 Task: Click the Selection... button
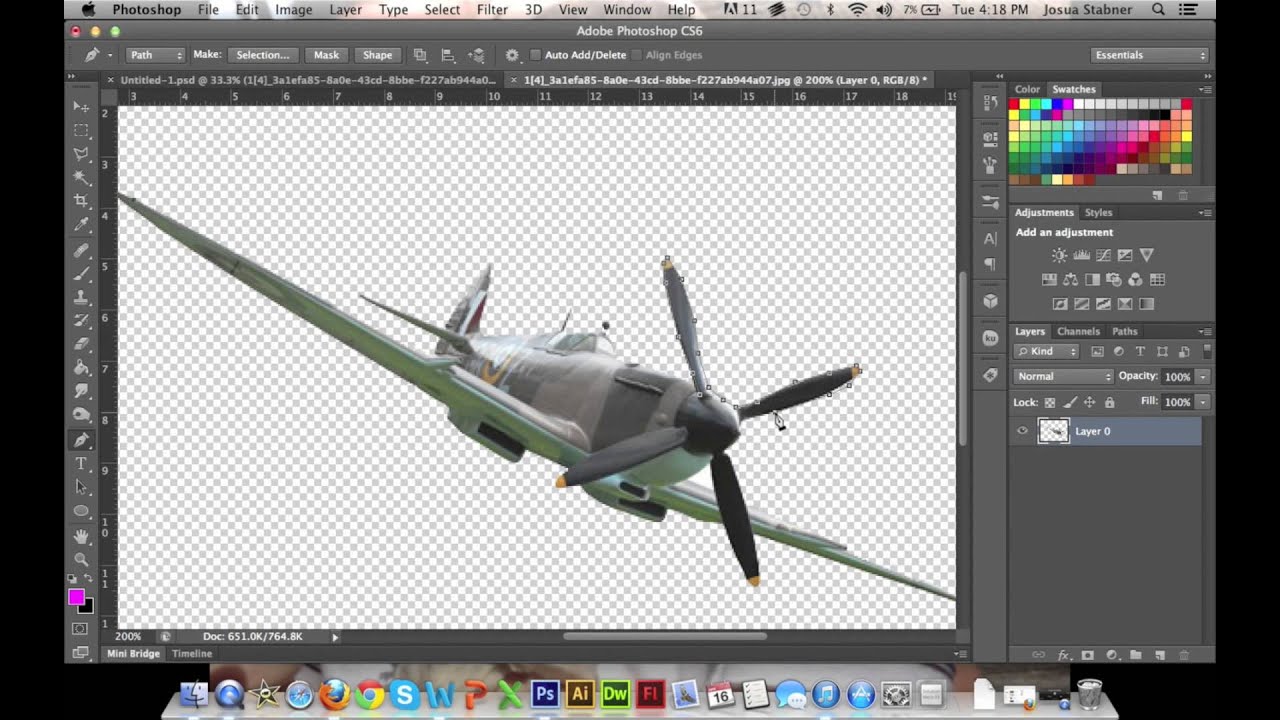263,55
